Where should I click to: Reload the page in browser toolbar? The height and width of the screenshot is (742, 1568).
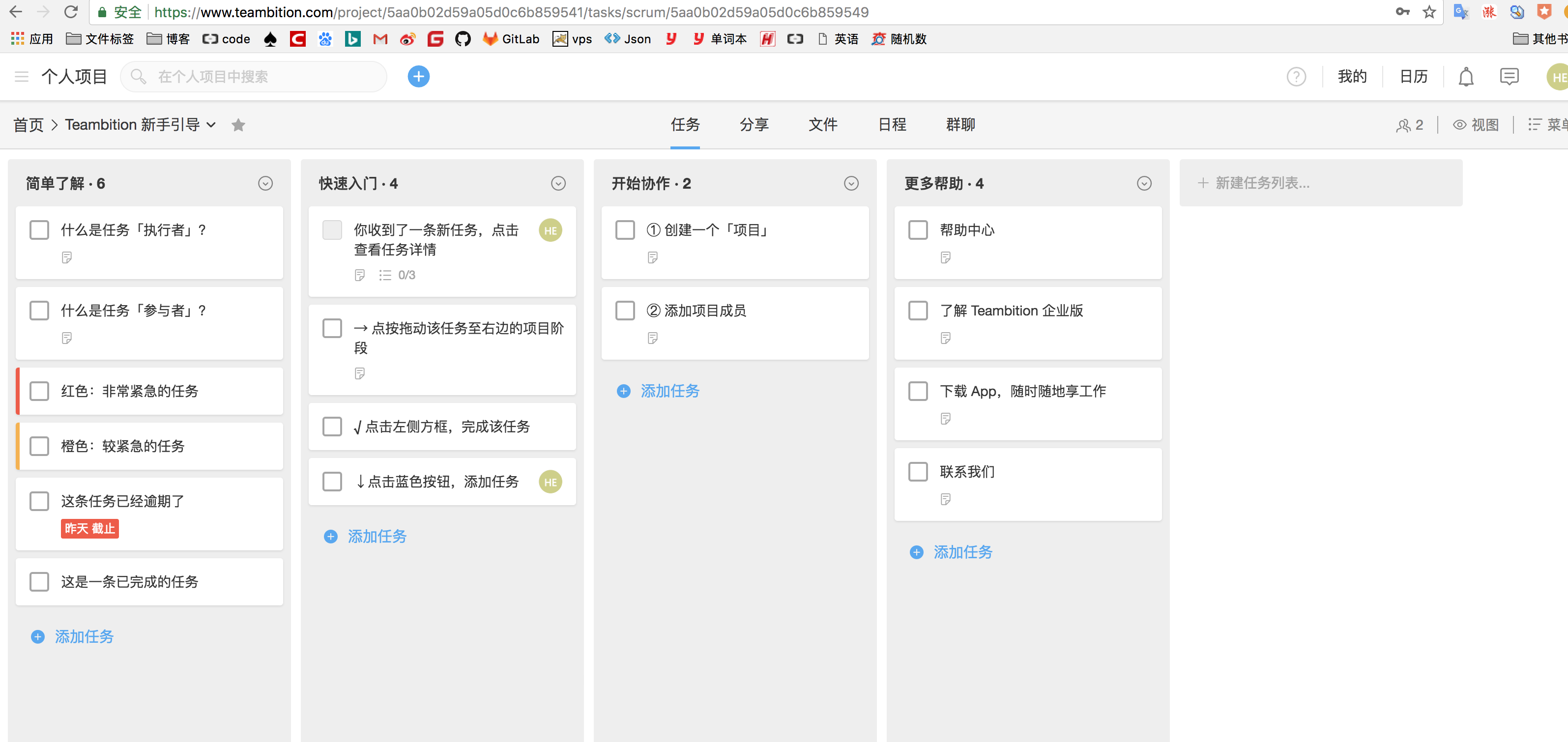point(71,12)
